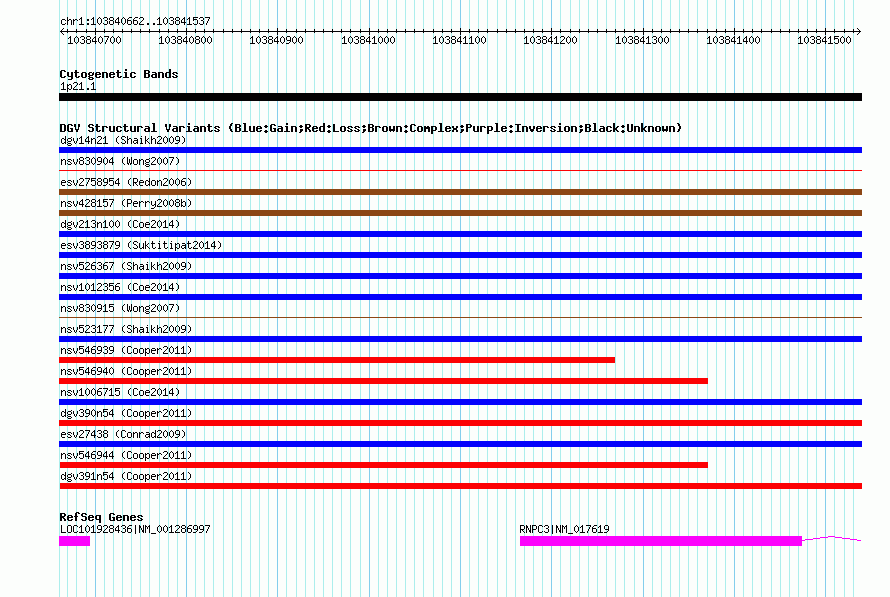Image resolution: width=890 pixels, height=597 pixels.
Task: Click the nsv526367 (Shaikh2009) label
Action: tap(126, 266)
